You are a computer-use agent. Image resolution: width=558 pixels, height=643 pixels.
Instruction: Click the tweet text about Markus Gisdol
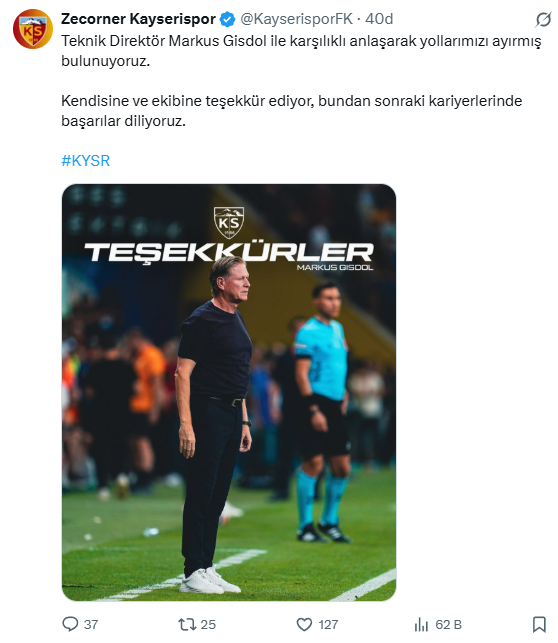click(301, 51)
